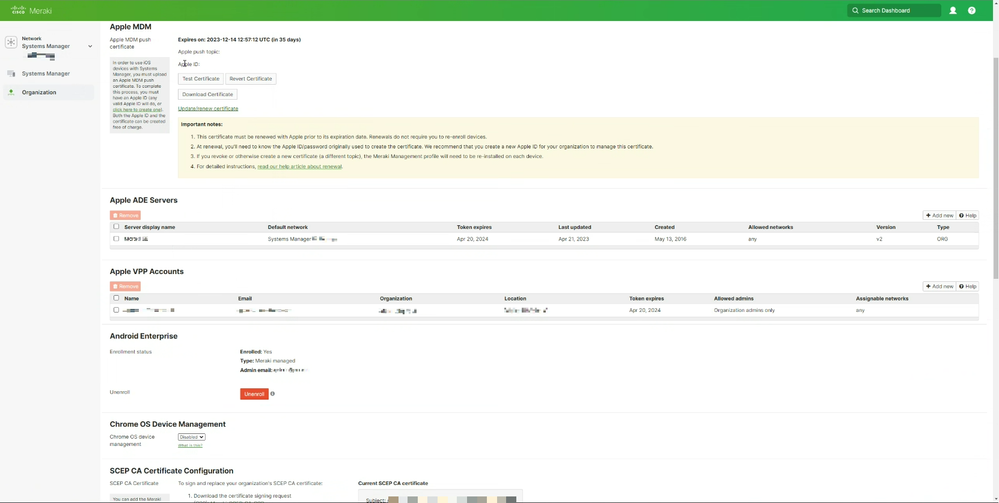Click the 'Apr 21, 2023' last updated cell
Screen dimensions: 999x503
point(574,239)
